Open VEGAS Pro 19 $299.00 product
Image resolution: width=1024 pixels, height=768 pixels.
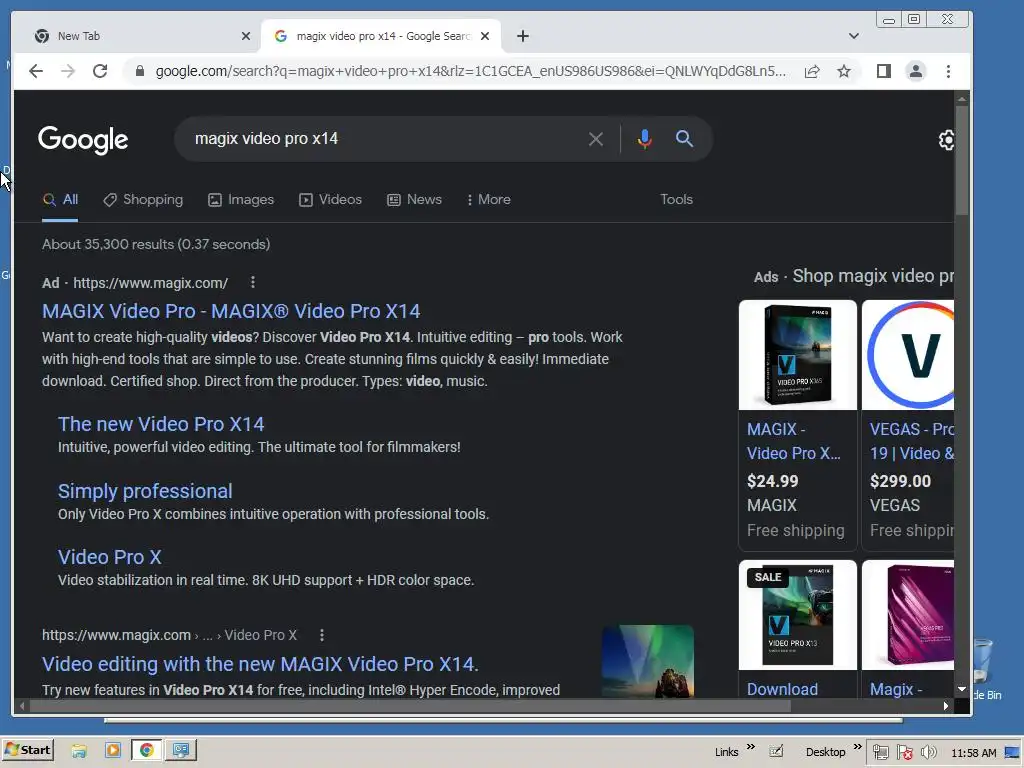point(912,441)
